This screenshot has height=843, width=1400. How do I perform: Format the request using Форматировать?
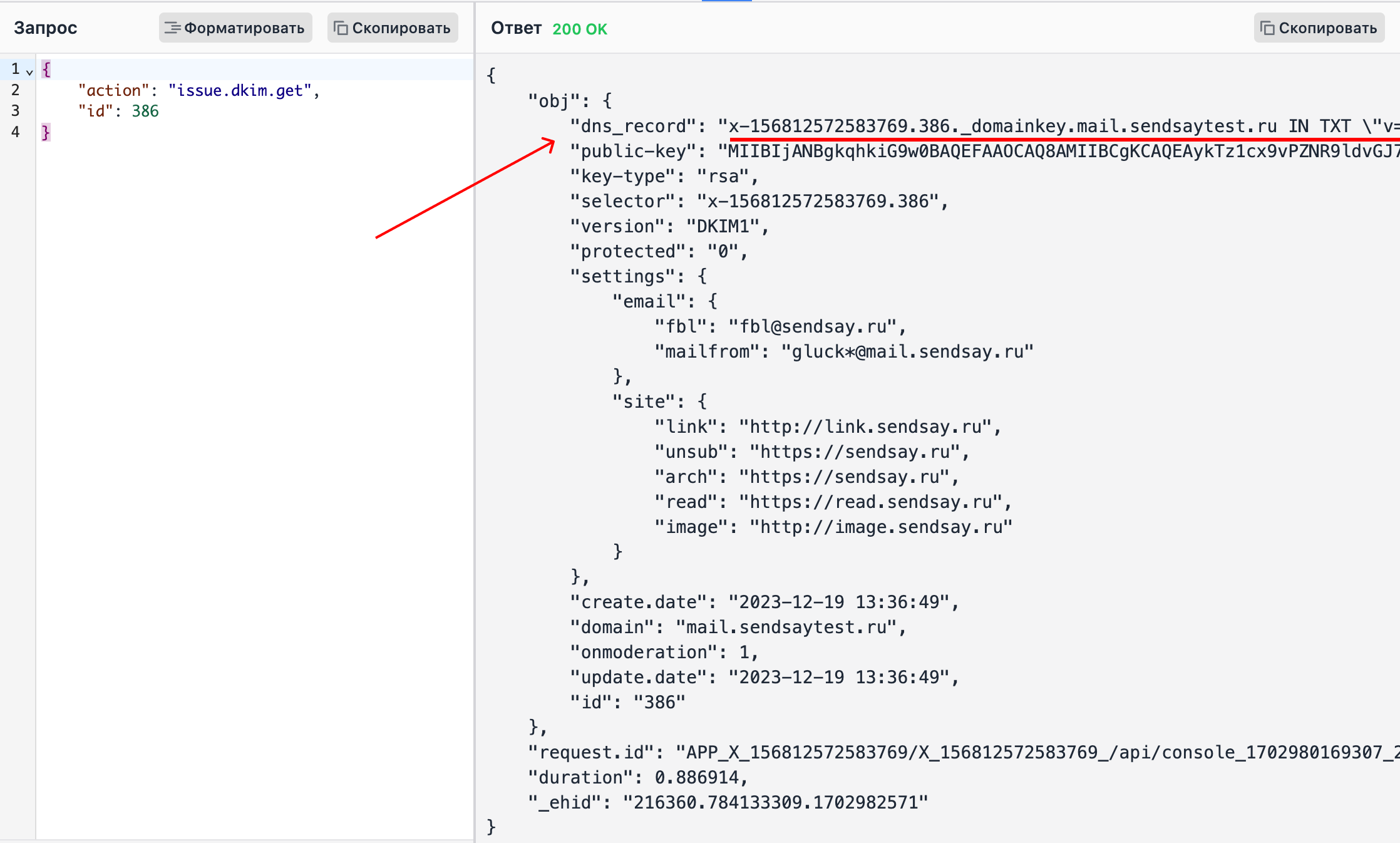tap(235, 28)
